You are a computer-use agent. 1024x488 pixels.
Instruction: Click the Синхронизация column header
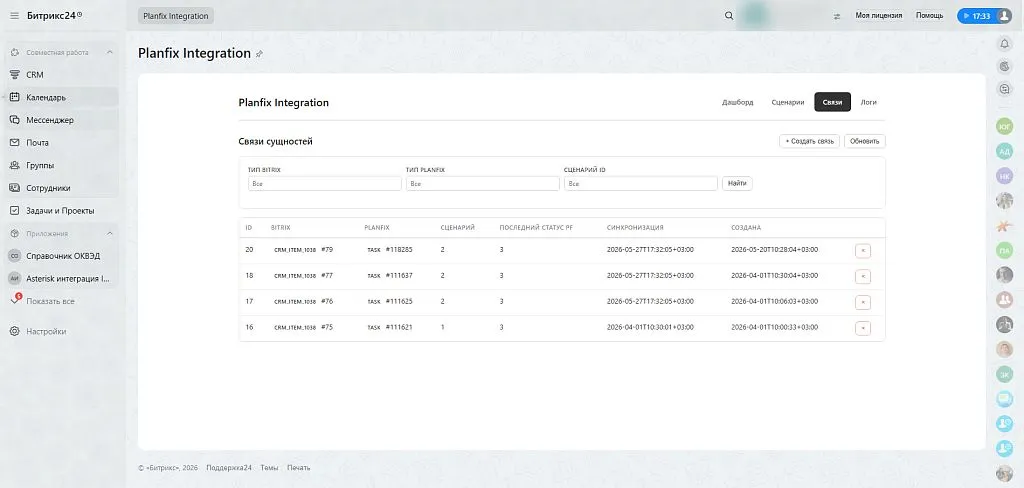(x=635, y=227)
